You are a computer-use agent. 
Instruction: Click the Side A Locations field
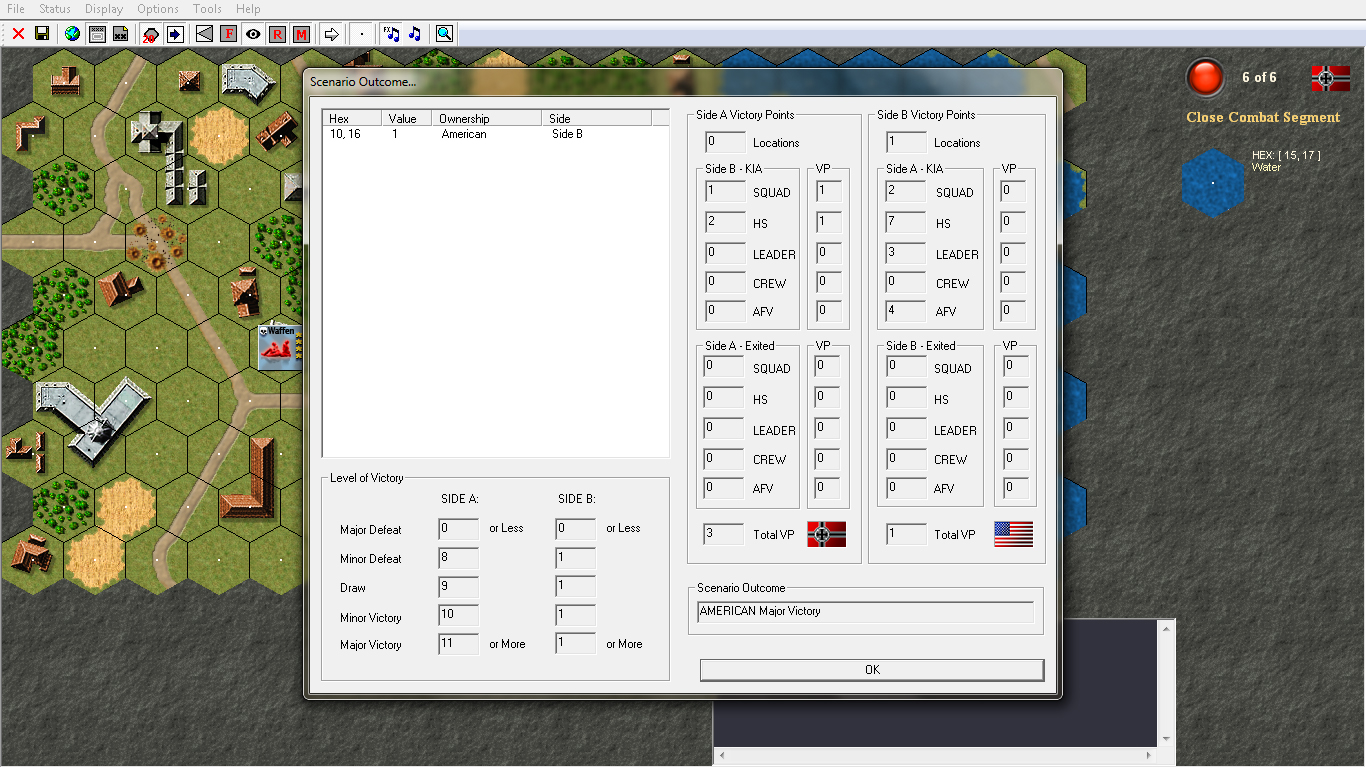[x=725, y=143]
